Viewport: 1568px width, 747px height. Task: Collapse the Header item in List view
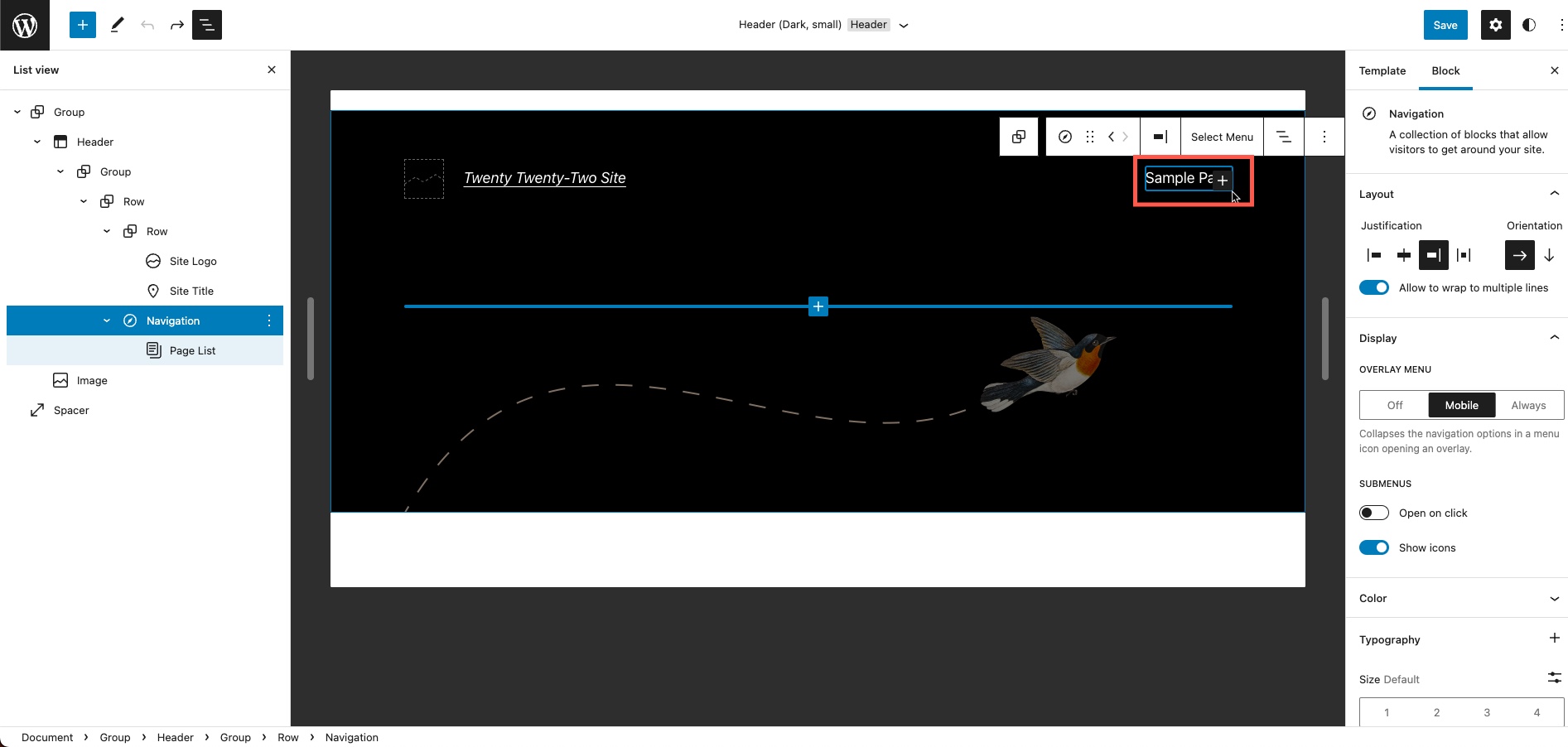point(37,142)
